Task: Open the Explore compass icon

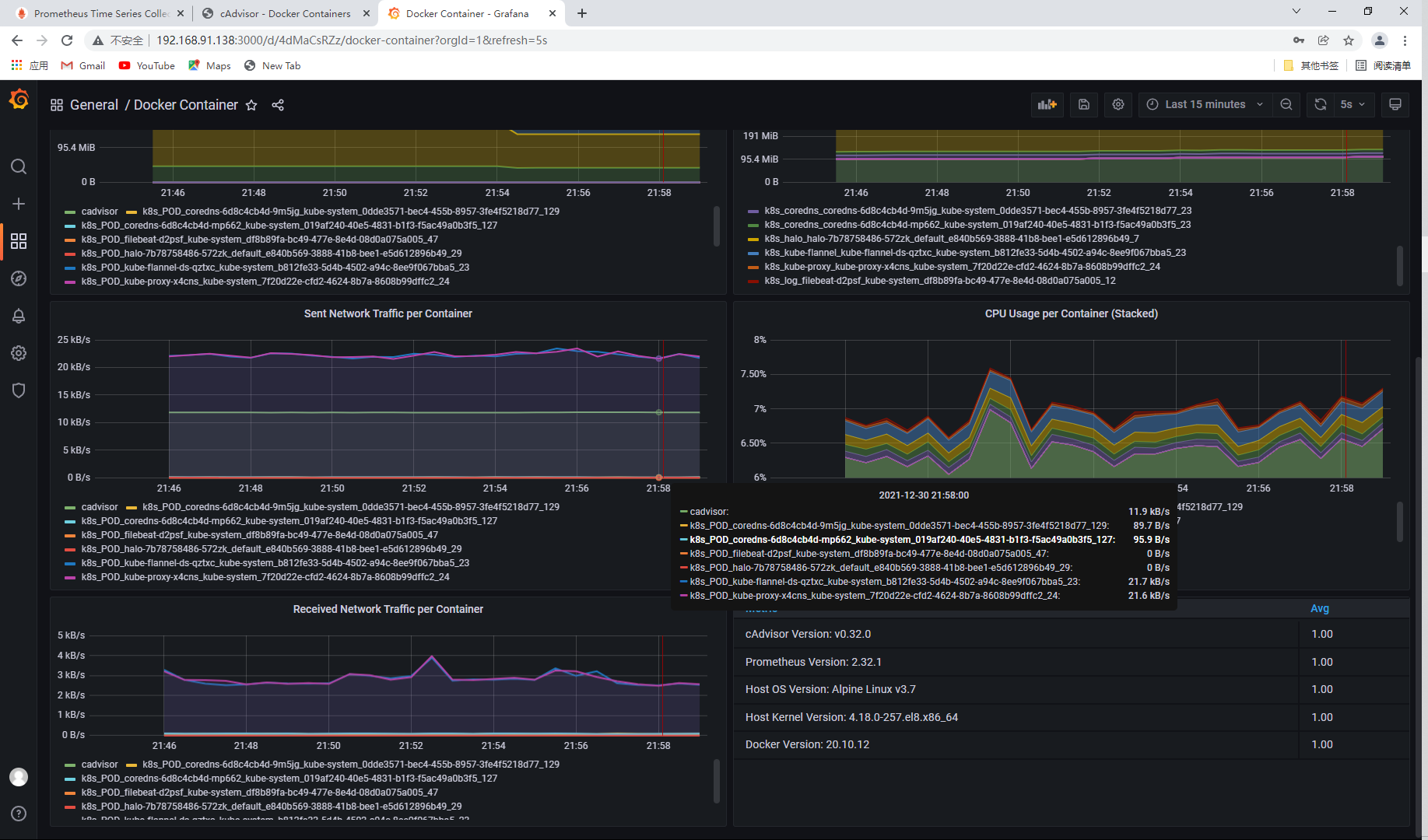Action: (x=19, y=278)
